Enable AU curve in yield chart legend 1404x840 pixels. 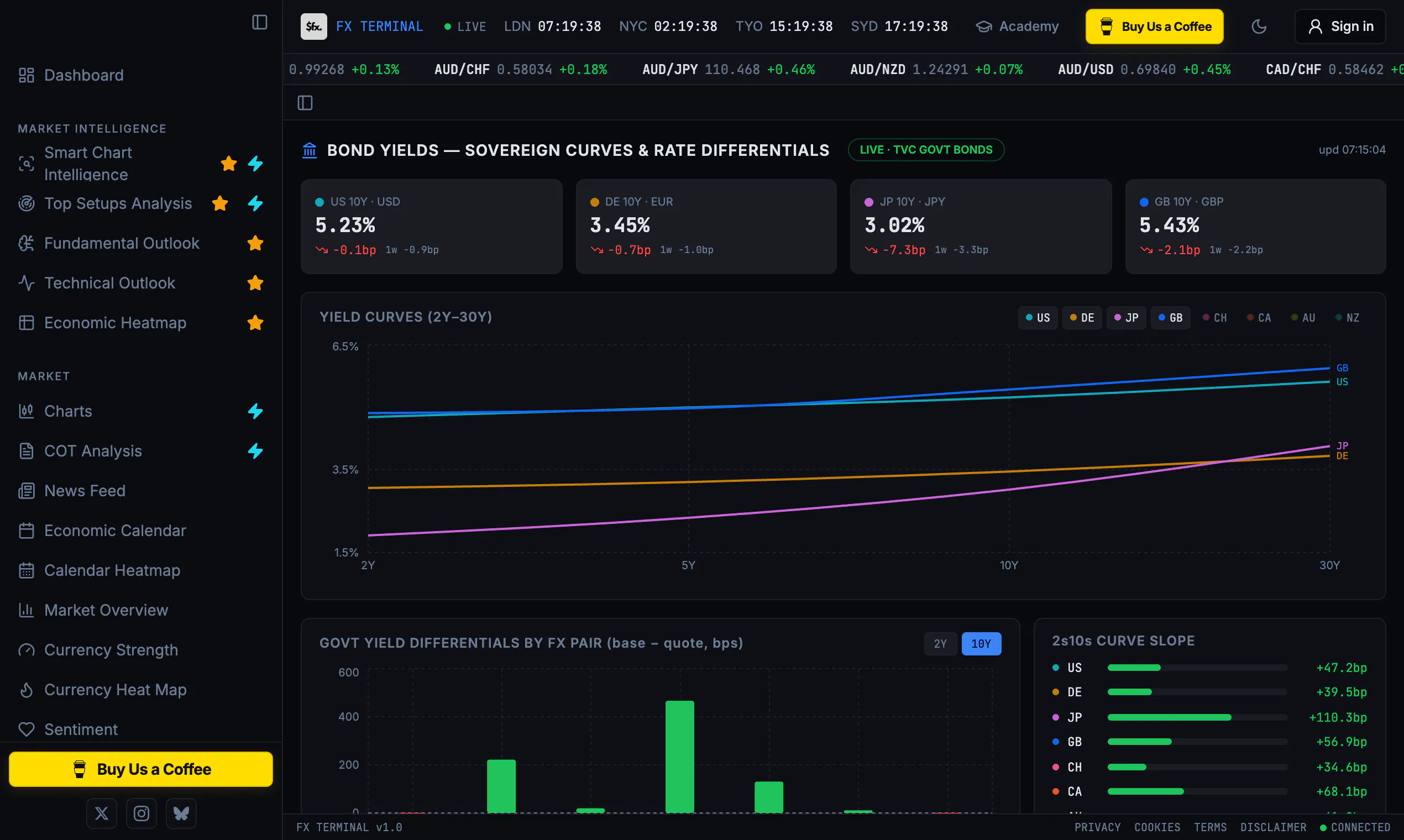click(1303, 318)
